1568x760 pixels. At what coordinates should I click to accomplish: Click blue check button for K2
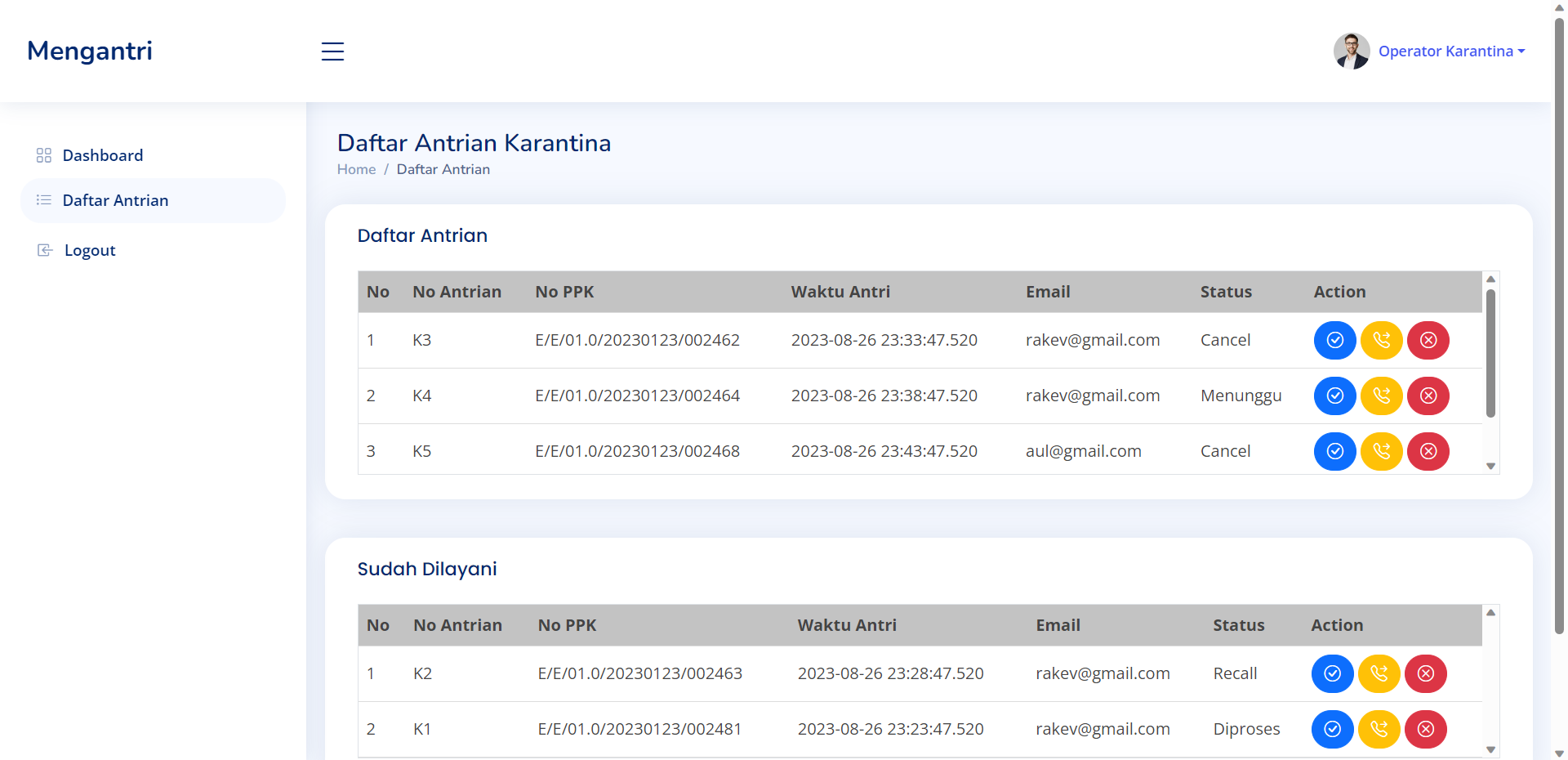coord(1333,673)
